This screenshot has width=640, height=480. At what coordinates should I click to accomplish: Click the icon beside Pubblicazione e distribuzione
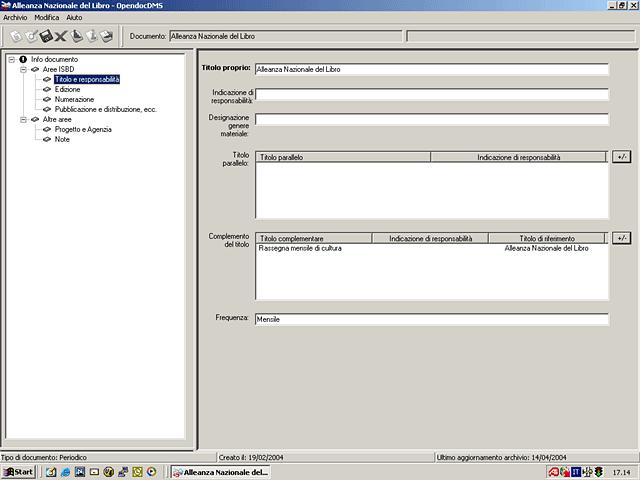point(47,109)
